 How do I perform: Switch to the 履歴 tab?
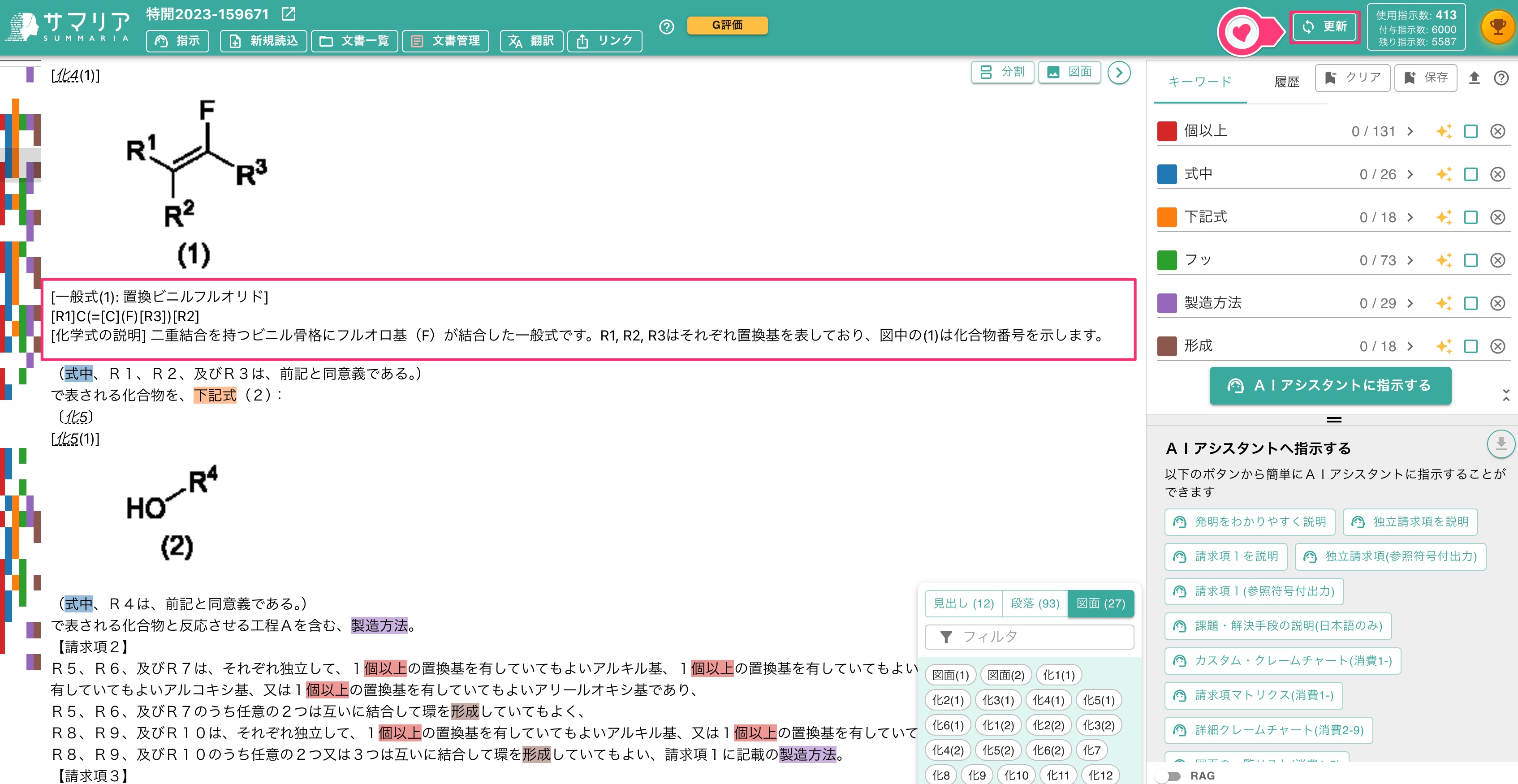(x=1286, y=82)
